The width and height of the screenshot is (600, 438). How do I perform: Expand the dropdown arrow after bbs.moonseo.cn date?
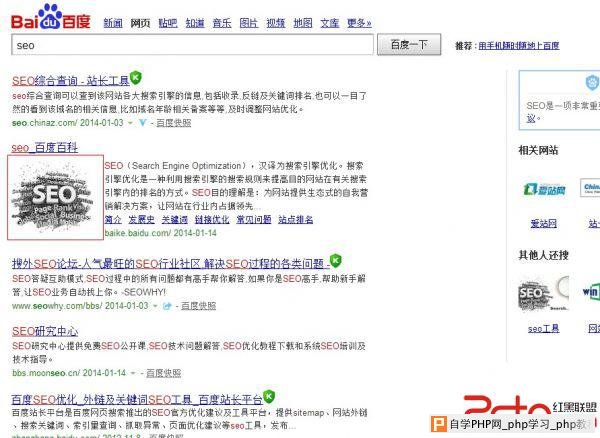pos(133,373)
